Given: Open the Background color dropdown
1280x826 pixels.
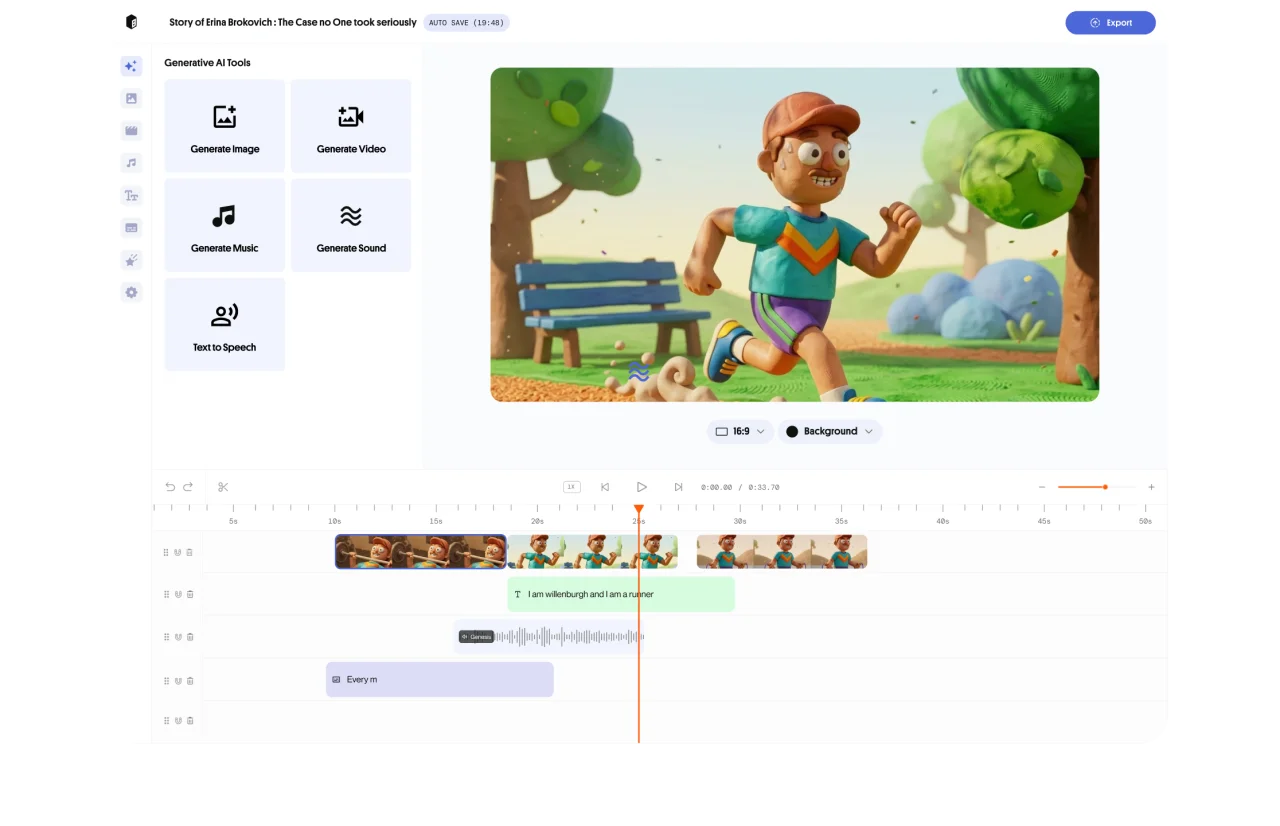Looking at the screenshot, I should click(830, 431).
